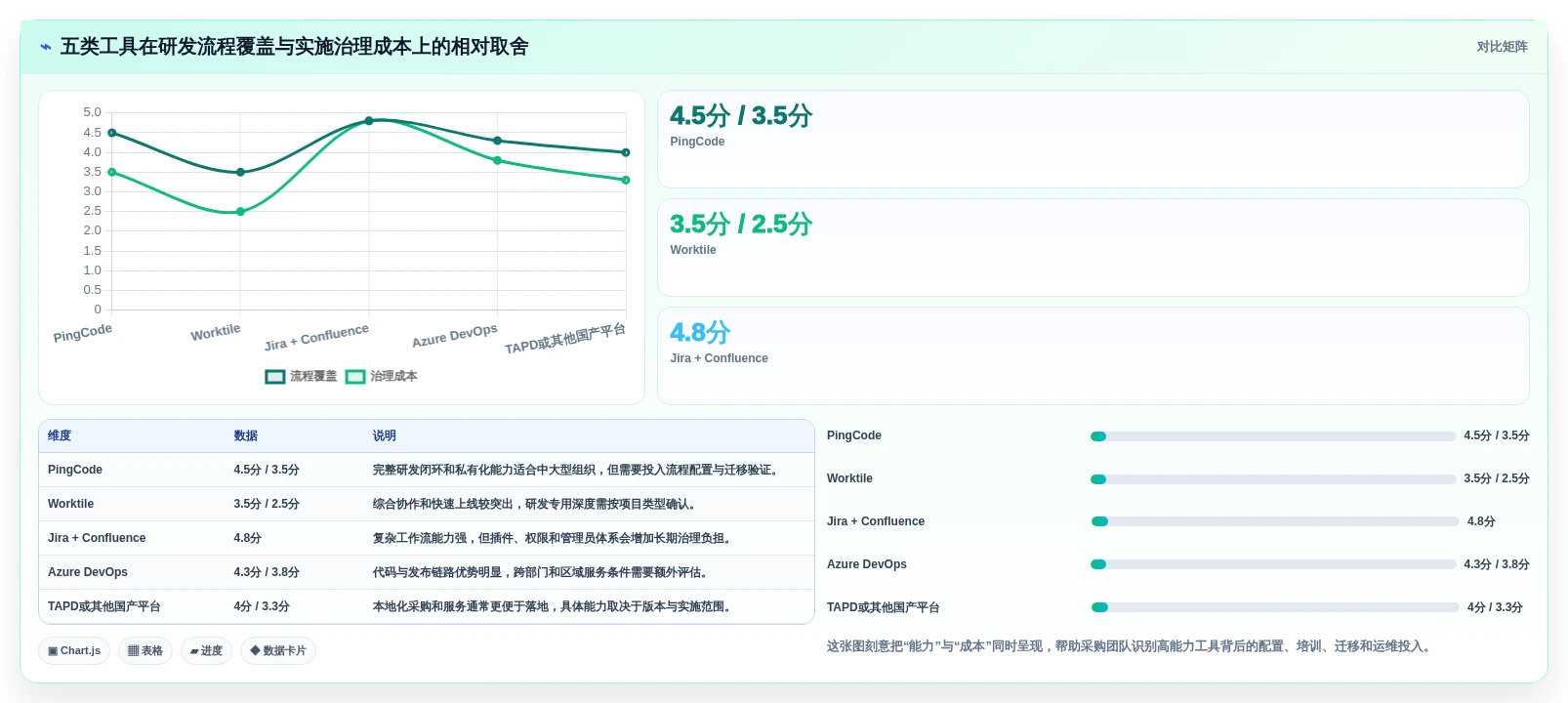The width and height of the screenshot is (1568, 703).
Task: Click the 对比矩阵 label in the header
Action: 1502,47
